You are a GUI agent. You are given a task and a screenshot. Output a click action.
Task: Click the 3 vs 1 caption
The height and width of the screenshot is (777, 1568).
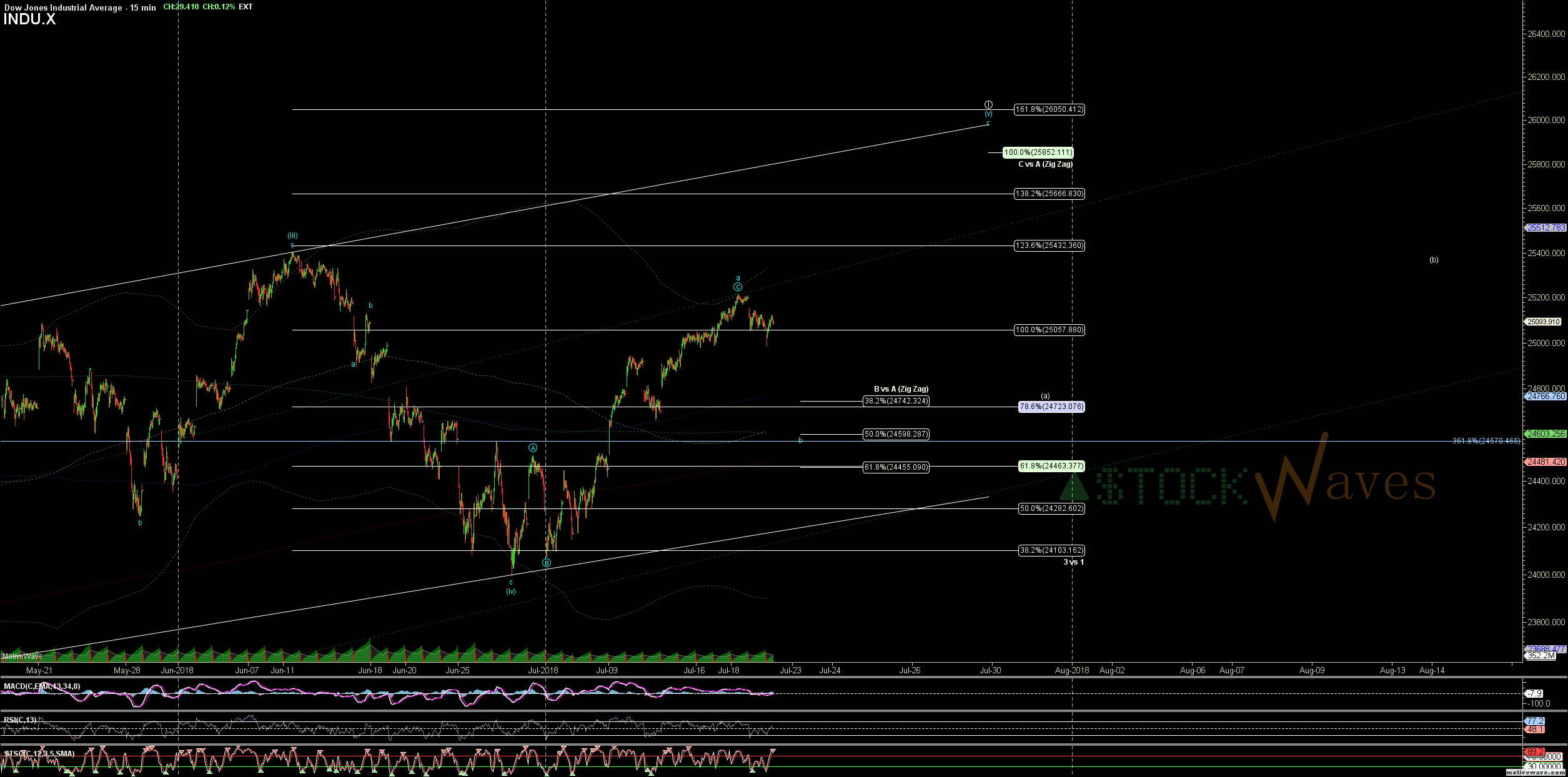coord(1074,562)
